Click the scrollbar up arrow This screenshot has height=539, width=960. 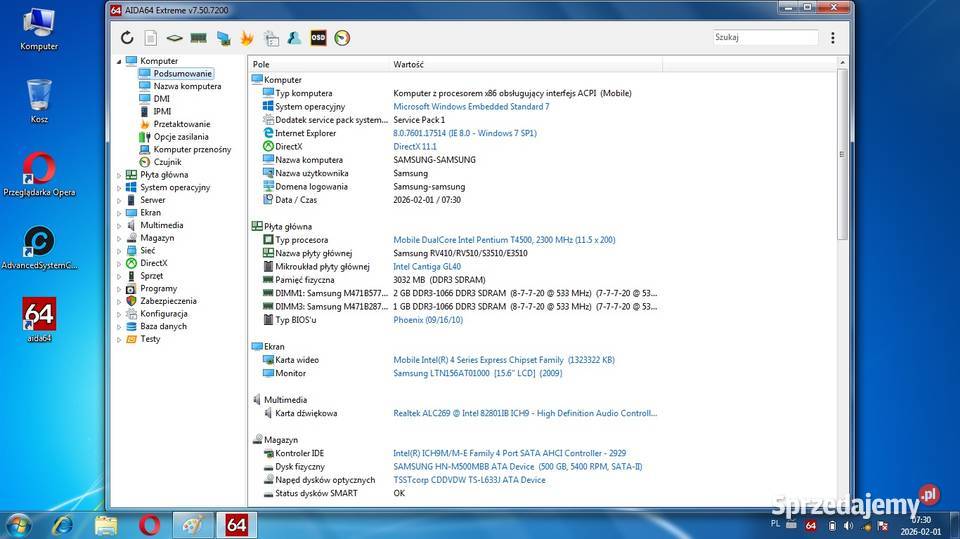coord(842,62)
